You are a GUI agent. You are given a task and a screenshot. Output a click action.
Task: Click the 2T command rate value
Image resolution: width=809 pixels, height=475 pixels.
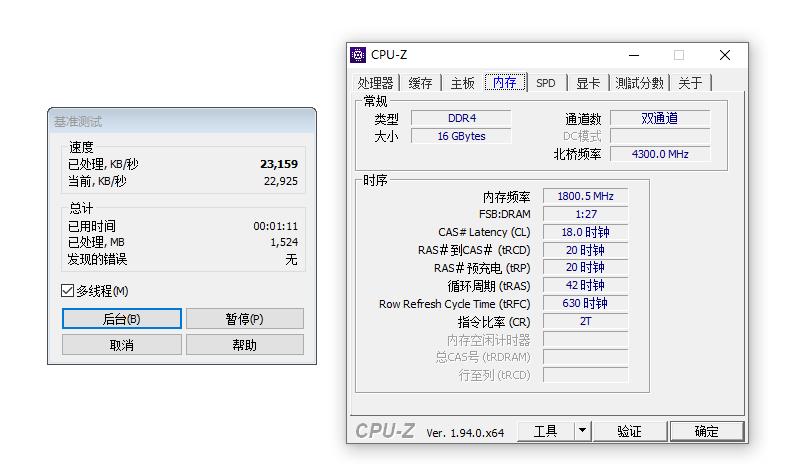point(586,321)
